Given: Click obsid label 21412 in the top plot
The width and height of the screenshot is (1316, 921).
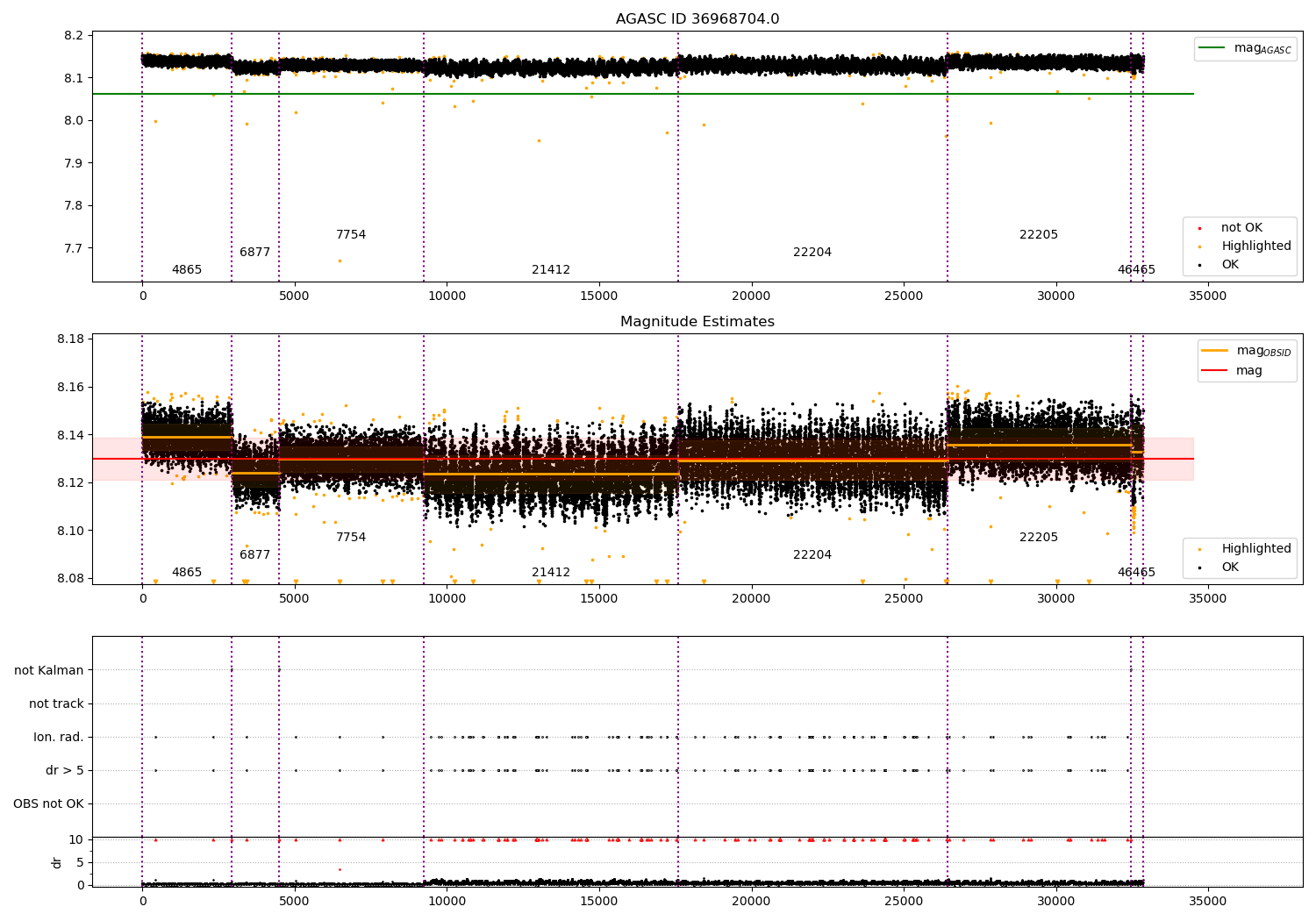Looking at the screenshot, I should 551,270.
